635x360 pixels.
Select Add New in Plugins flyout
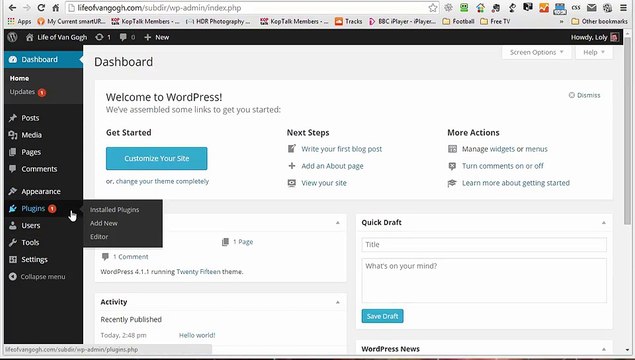pyautogui.click(x=104, y=223)
